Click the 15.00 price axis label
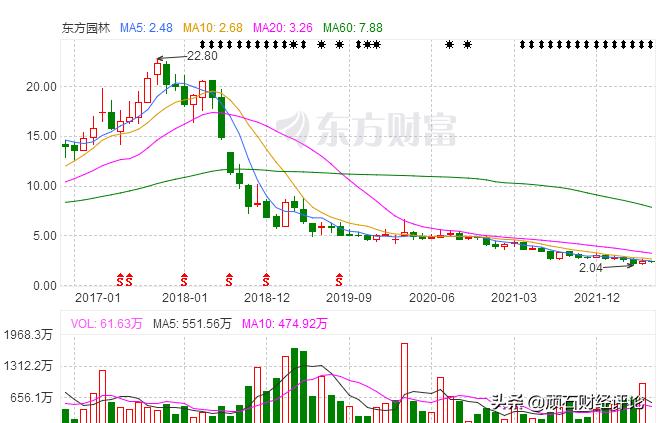 (41, 136)
